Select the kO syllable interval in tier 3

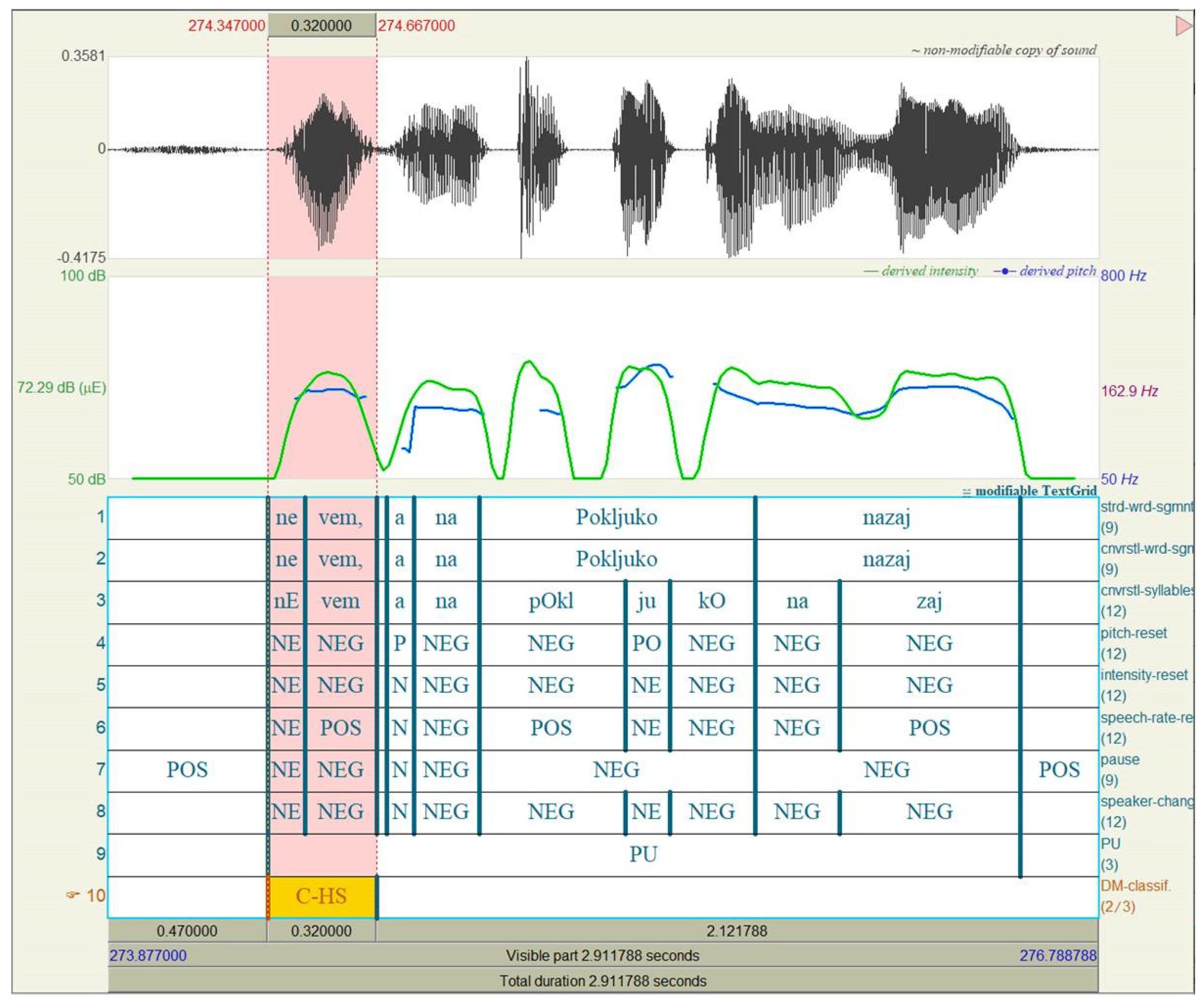click(712, 601)
